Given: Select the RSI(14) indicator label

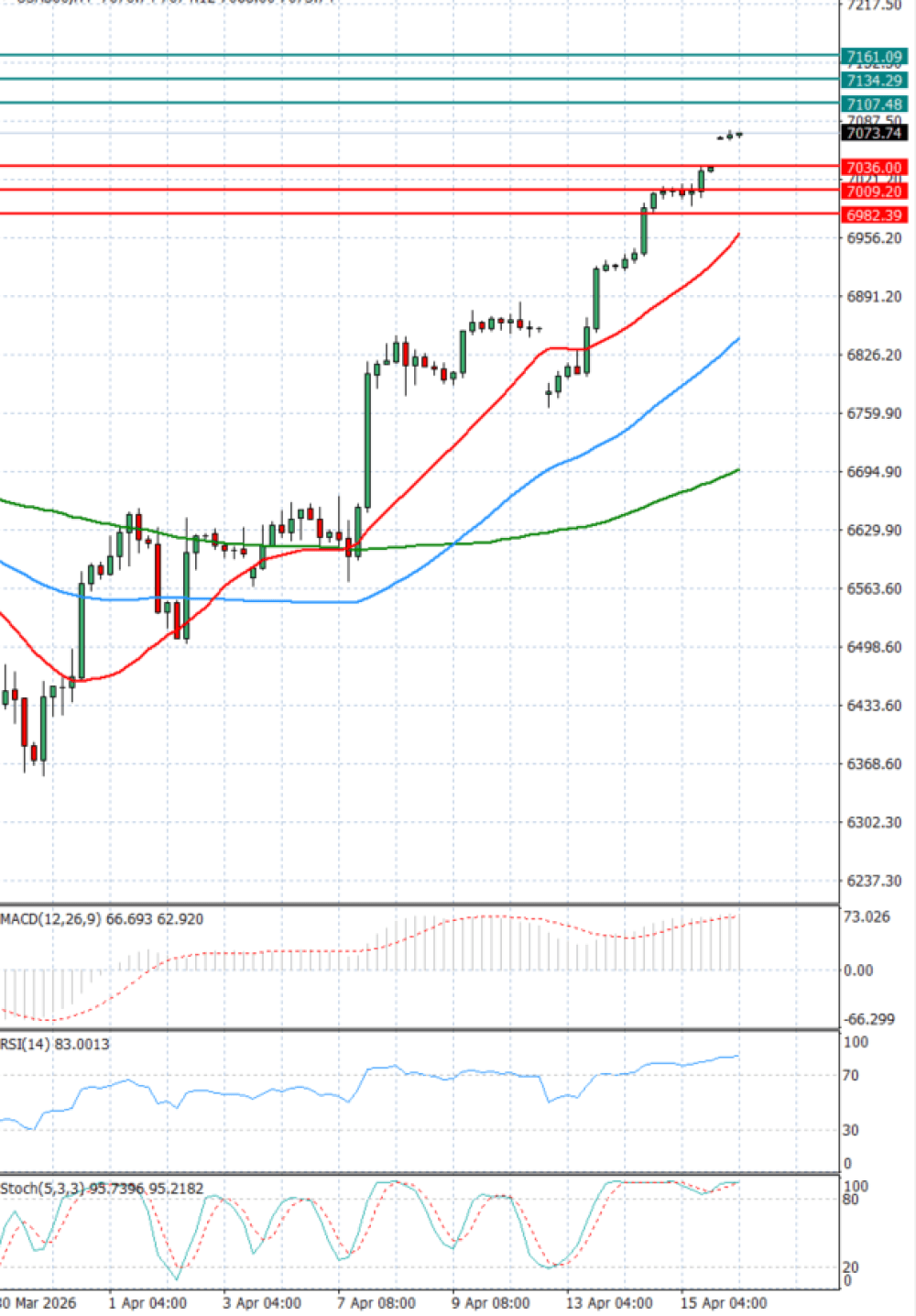Looking at the screenshot, I should (29, 1044).
